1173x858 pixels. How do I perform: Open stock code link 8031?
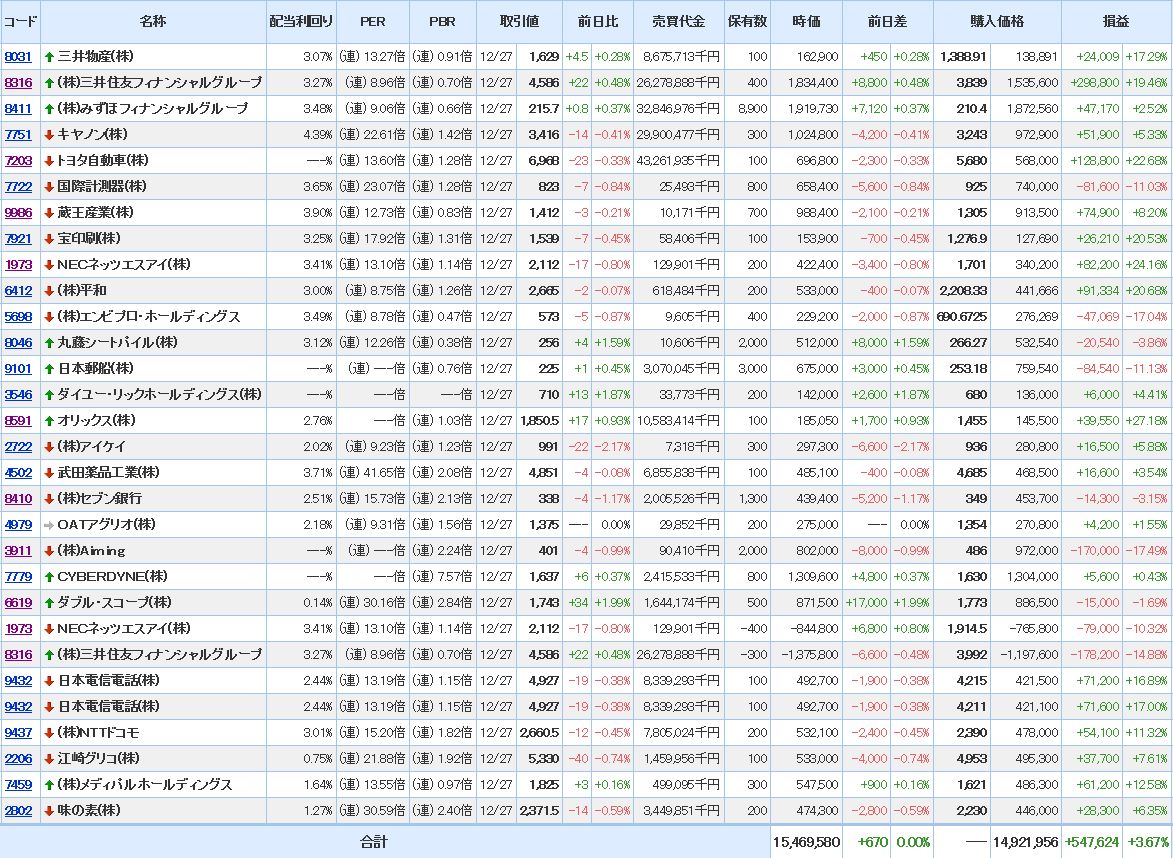(x=18, y=57)
